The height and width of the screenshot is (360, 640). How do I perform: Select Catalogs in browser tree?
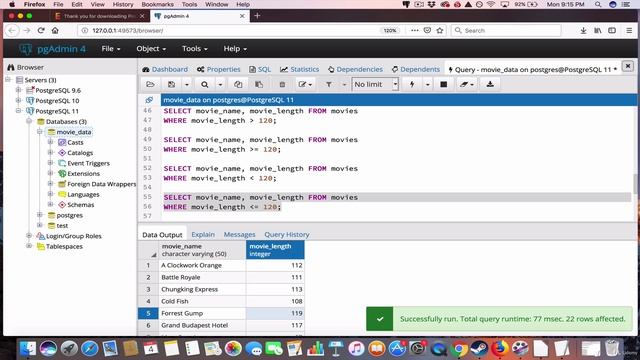80,153
